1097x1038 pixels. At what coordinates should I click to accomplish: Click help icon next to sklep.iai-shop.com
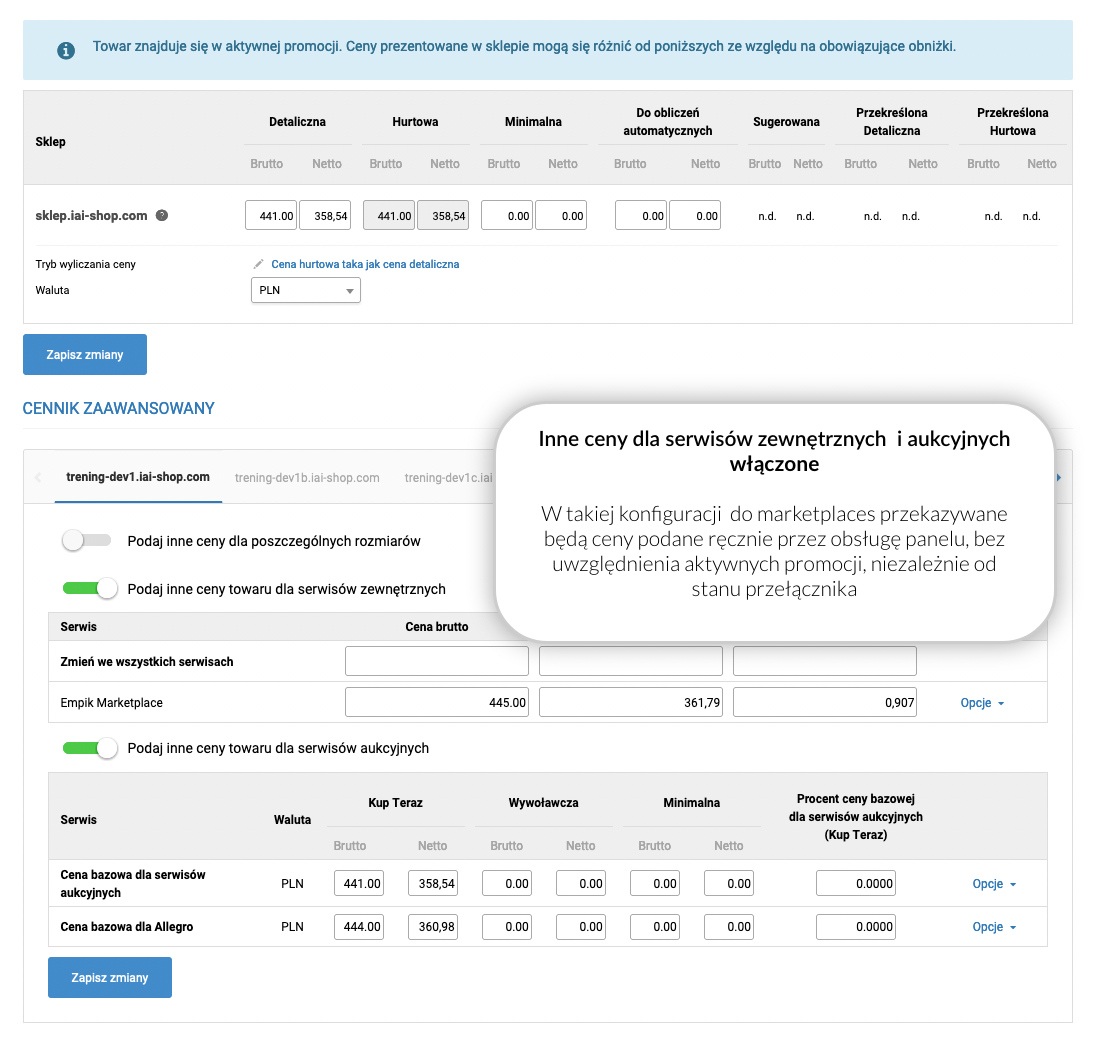point(162,215)
